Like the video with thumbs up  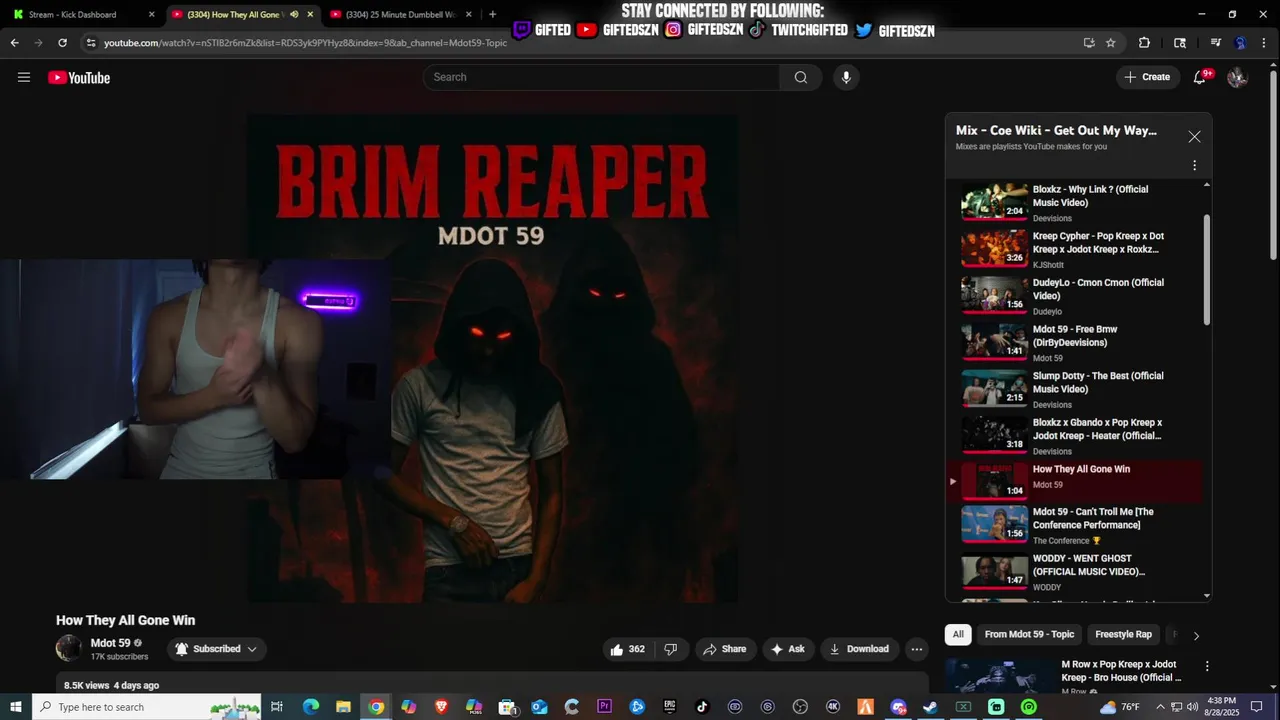pyautogui.click(x=627, y=649)
